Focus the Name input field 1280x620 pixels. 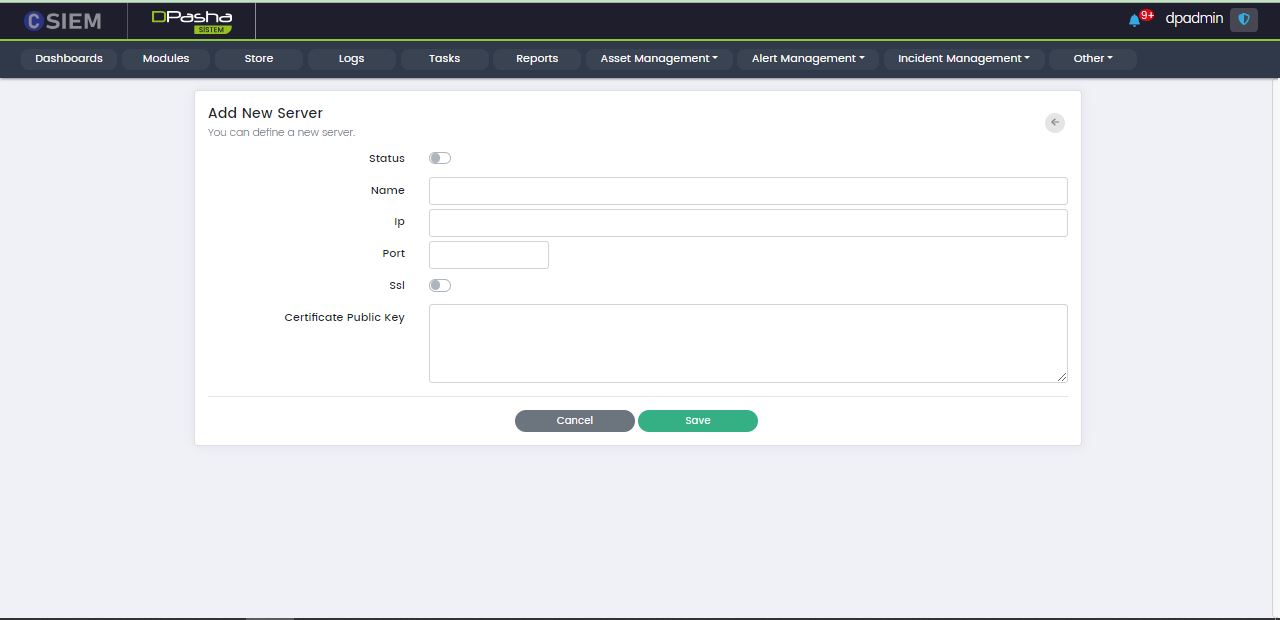pyautogui.click(x=748, y=191)
